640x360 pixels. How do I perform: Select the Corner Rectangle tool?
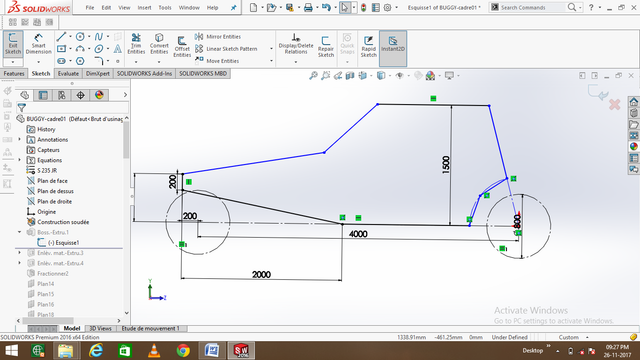[x=61, y=49]
